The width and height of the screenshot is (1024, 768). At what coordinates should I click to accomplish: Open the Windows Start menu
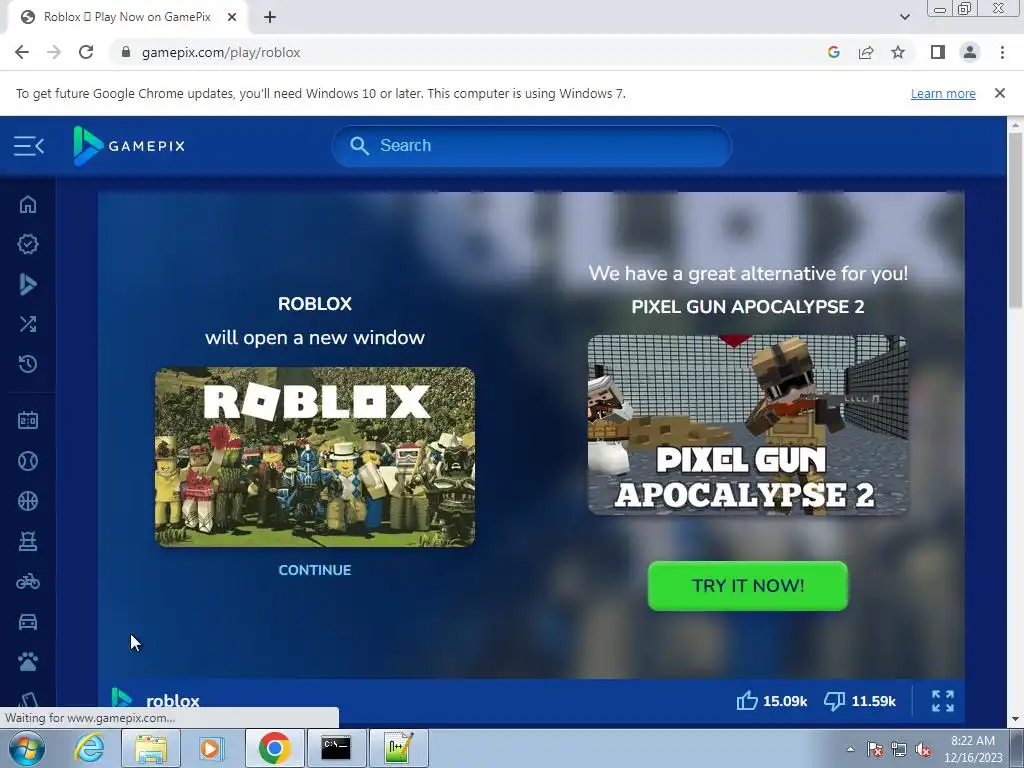26,748
